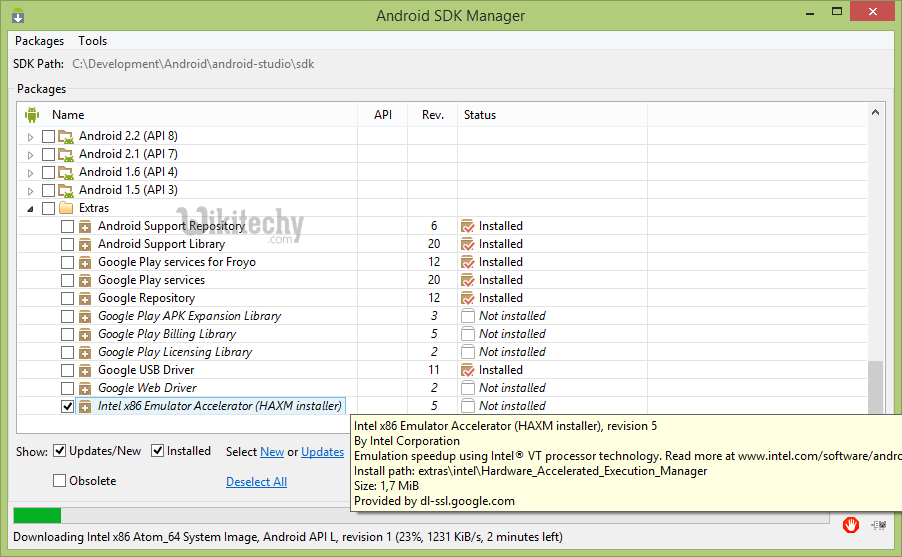
Task: Open the Tools menu
Action: pyautogui.click(x=93, y=41)
